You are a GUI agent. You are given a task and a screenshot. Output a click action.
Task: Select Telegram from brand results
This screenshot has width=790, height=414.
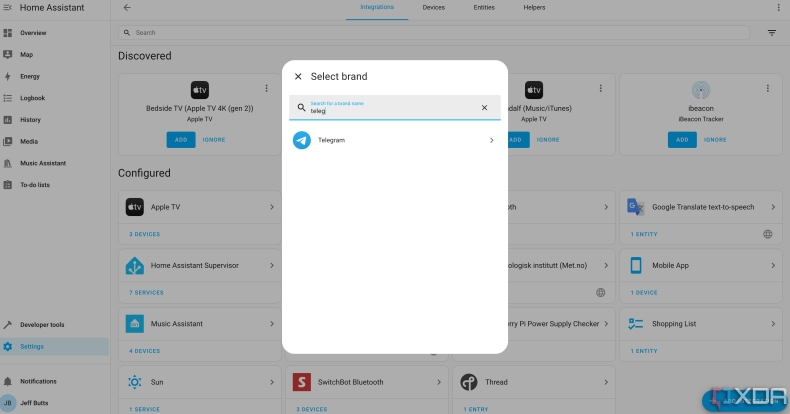click(331, 140)
